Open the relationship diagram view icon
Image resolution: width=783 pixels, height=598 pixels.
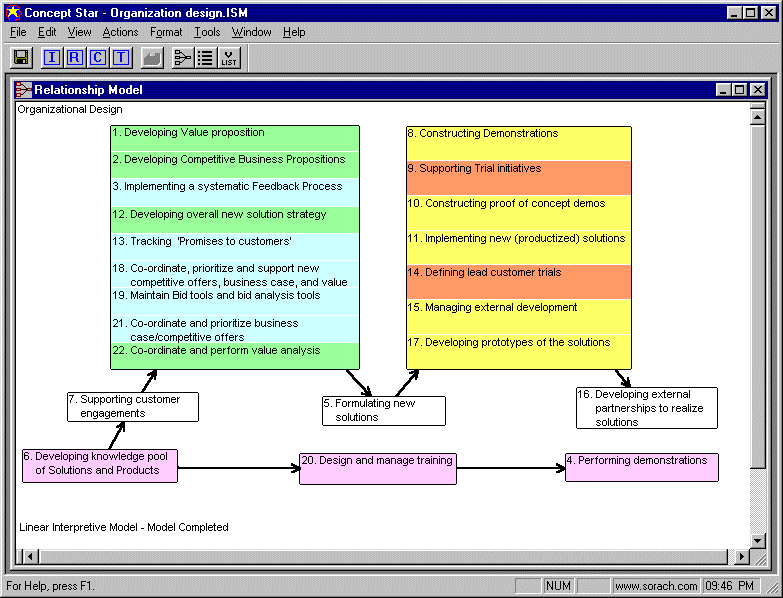click(182, 57)
